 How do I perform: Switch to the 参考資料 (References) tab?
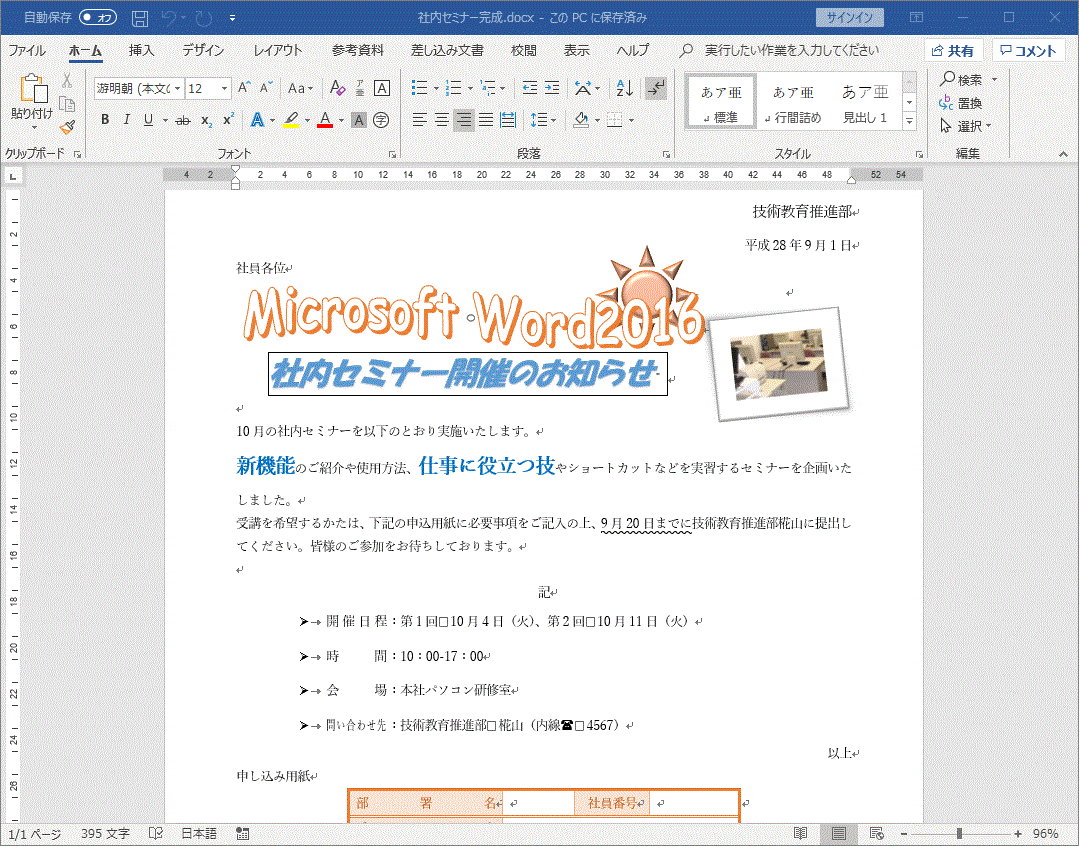pyautogui.click(x=357, y=50)
